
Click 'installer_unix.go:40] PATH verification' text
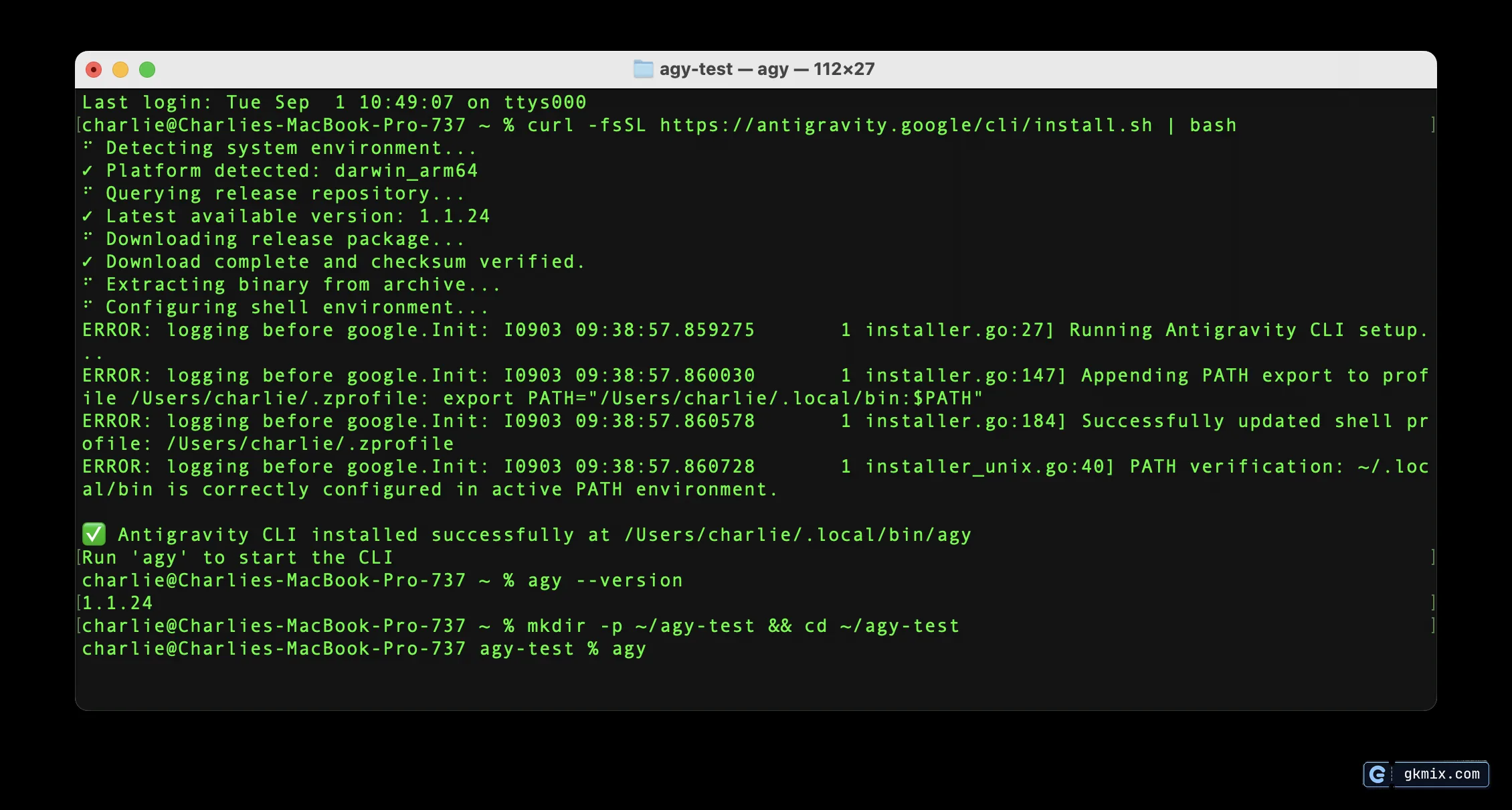pyautogui.click(x=1104, y=467)
